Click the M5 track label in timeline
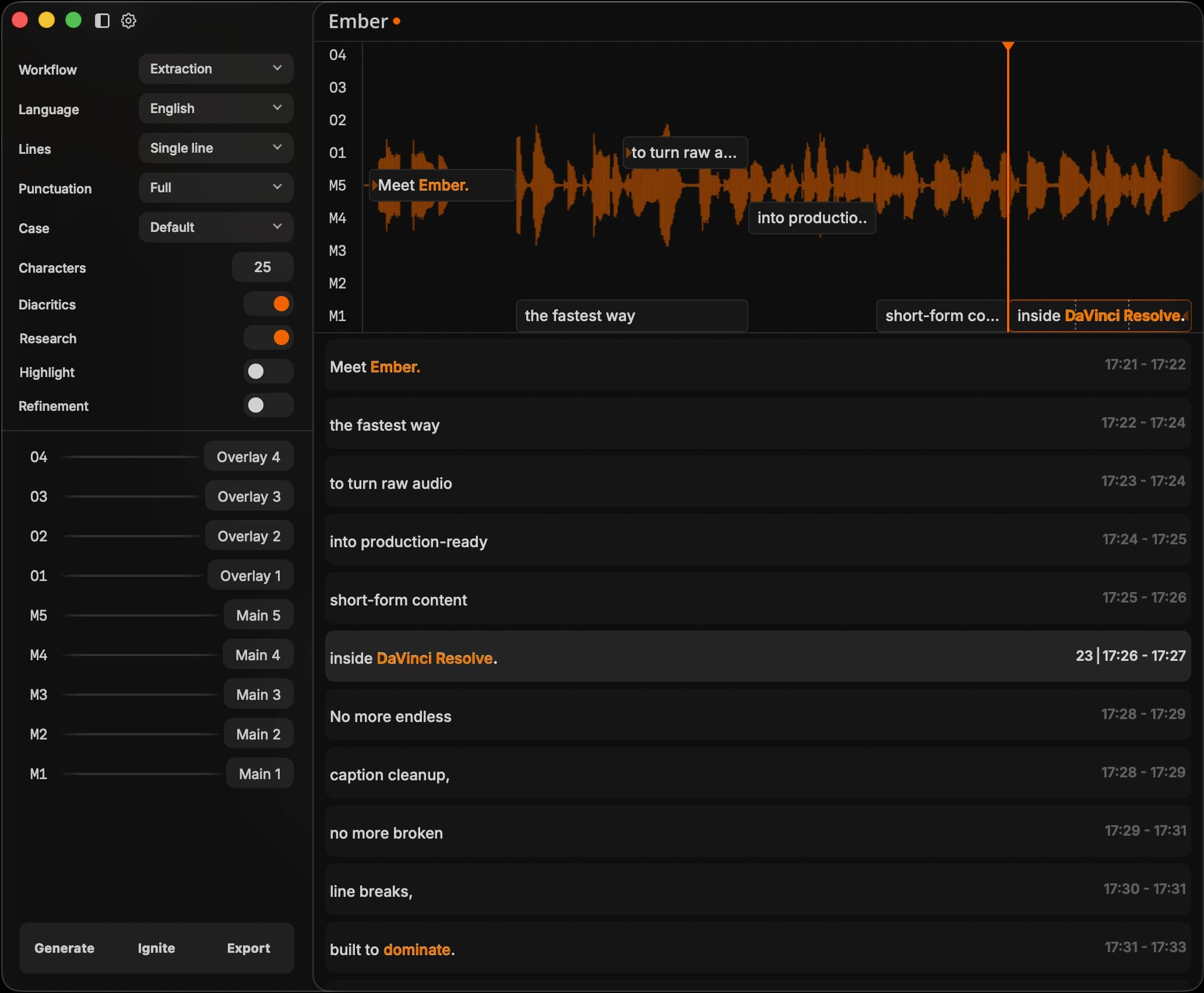The height and width of the screenshot is (993, 1204). point(337,185)
